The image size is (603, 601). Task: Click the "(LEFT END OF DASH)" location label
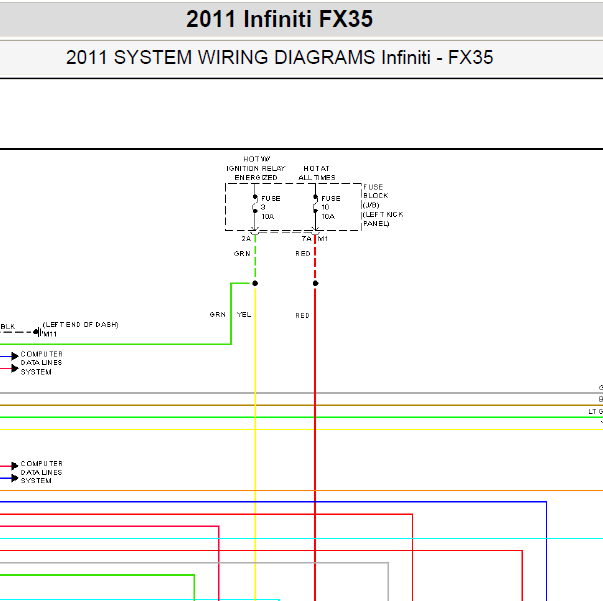pos(80,325)
